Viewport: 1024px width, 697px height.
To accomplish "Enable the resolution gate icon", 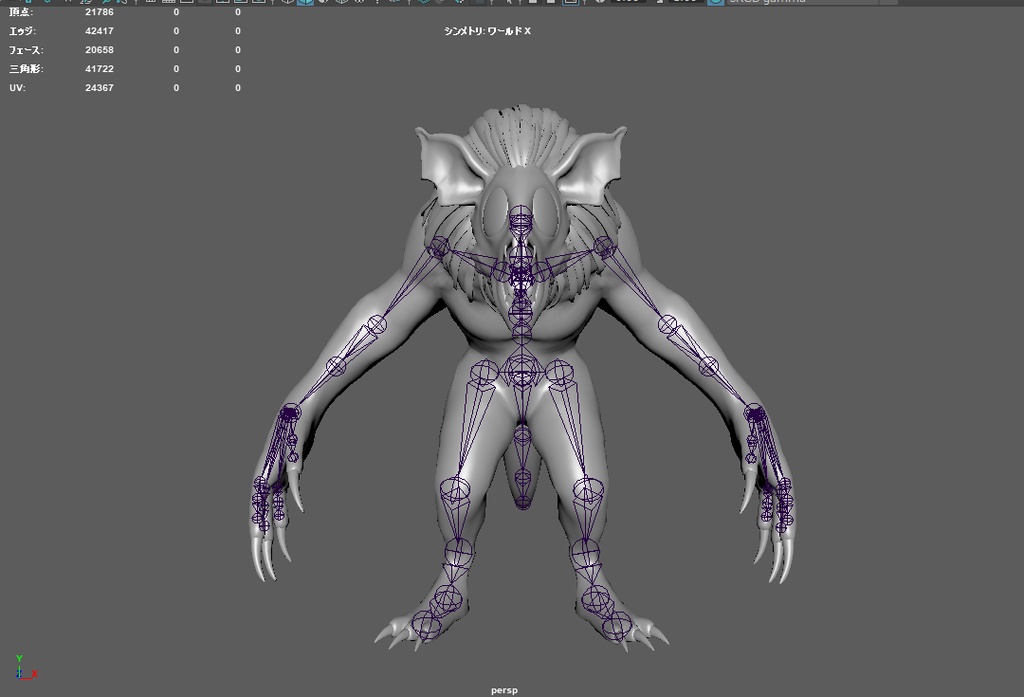I will [185, 4].
